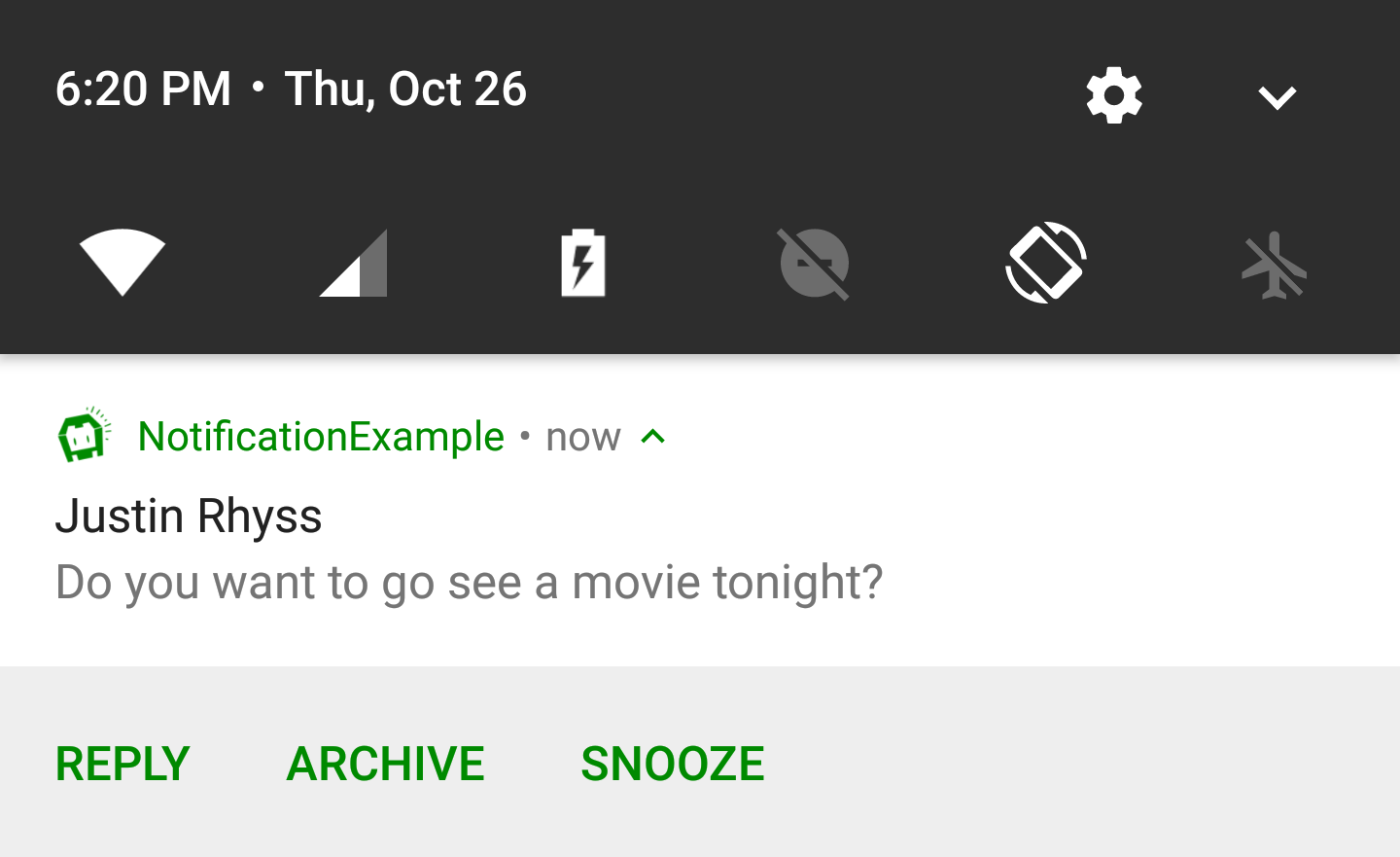Open settings via the gear icon
The height and width of the screenshot is (857, 1400).
pos(1114,95)
